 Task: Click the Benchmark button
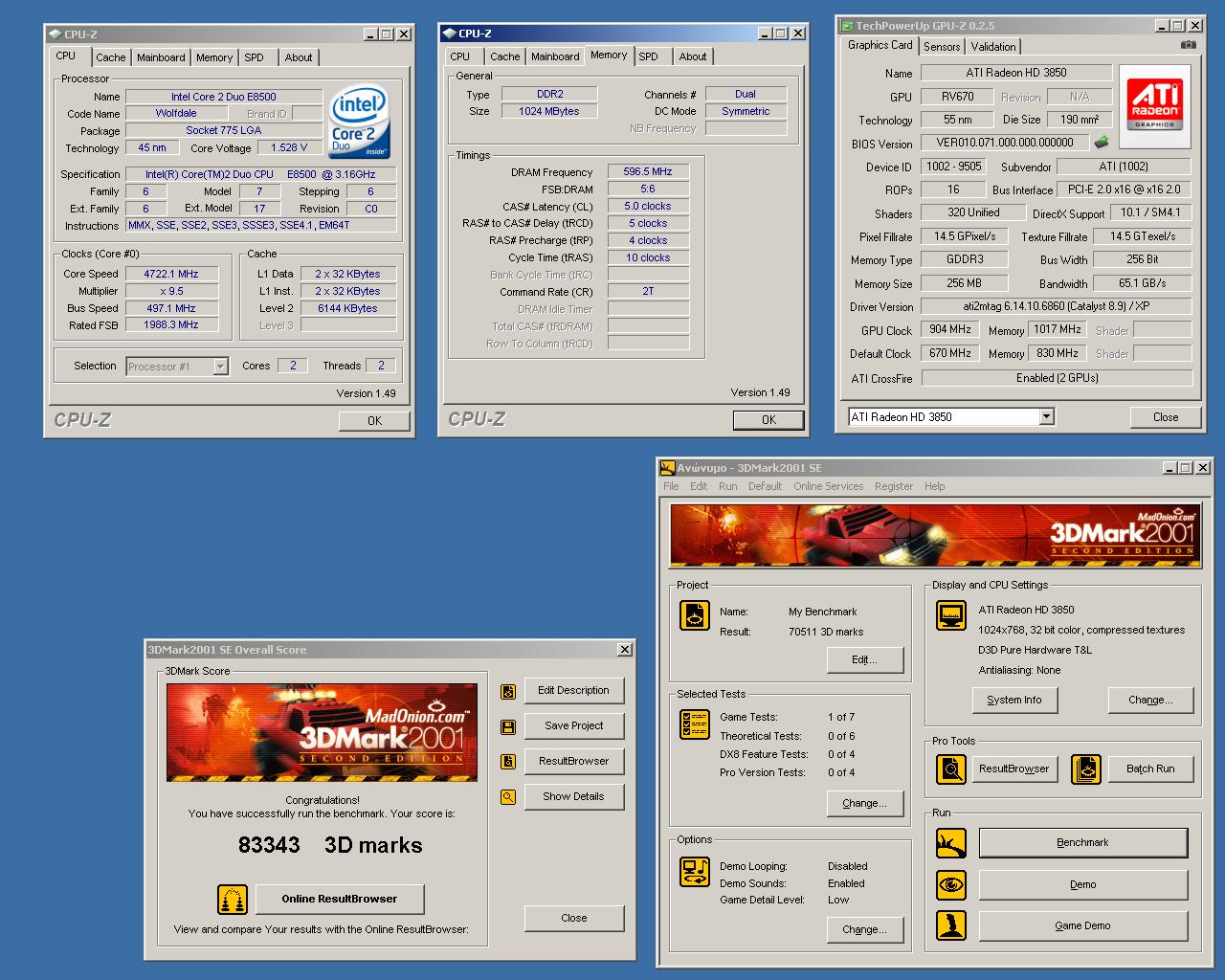coord(1083,843)
